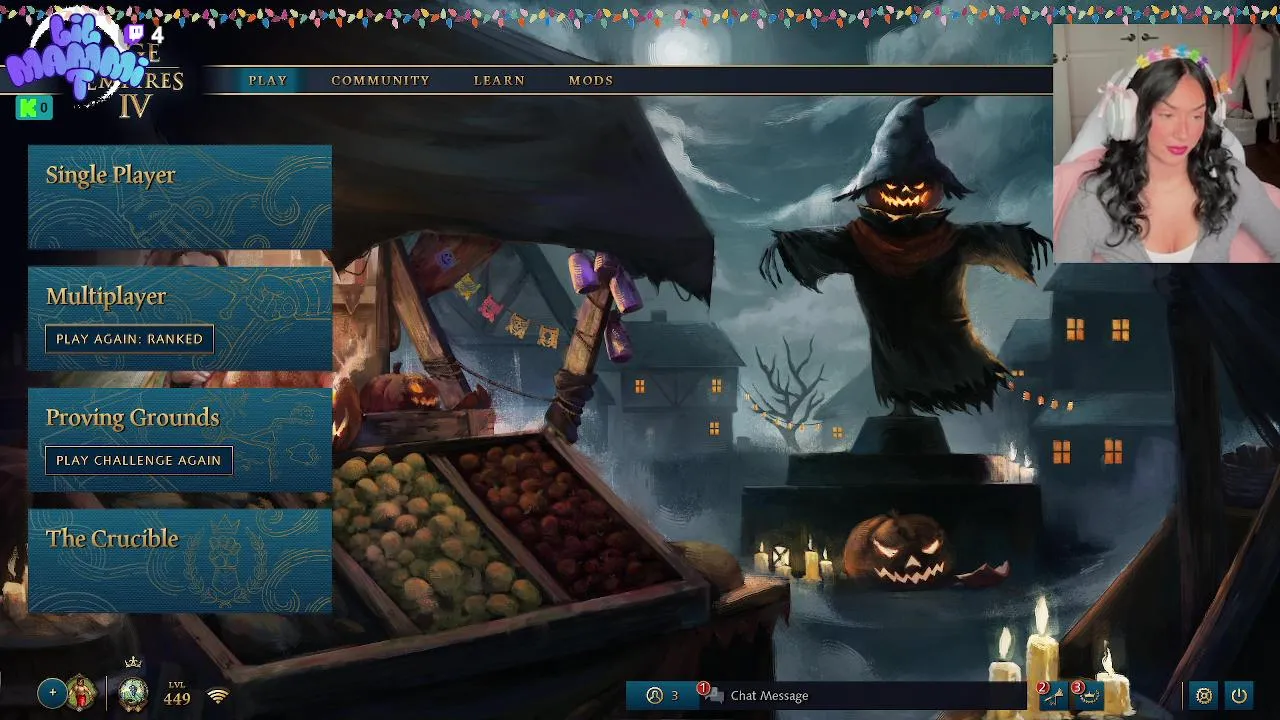Open the Play tab
The image size is (1280, 720).
pos(267,80)
